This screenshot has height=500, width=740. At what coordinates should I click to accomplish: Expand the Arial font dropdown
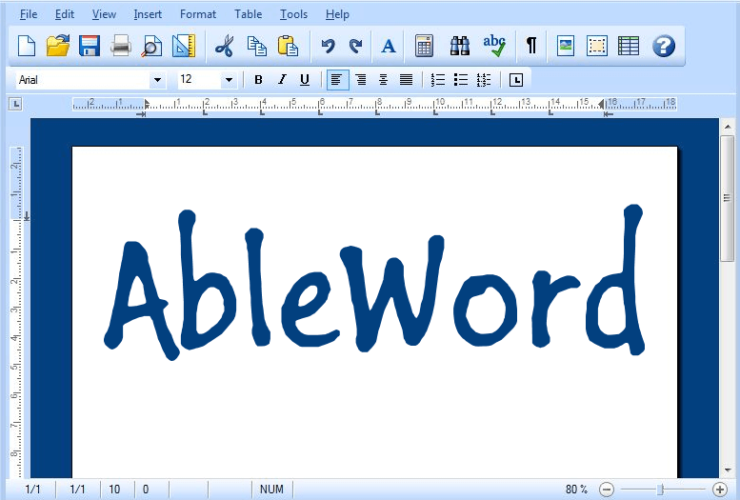click(158, 80)
